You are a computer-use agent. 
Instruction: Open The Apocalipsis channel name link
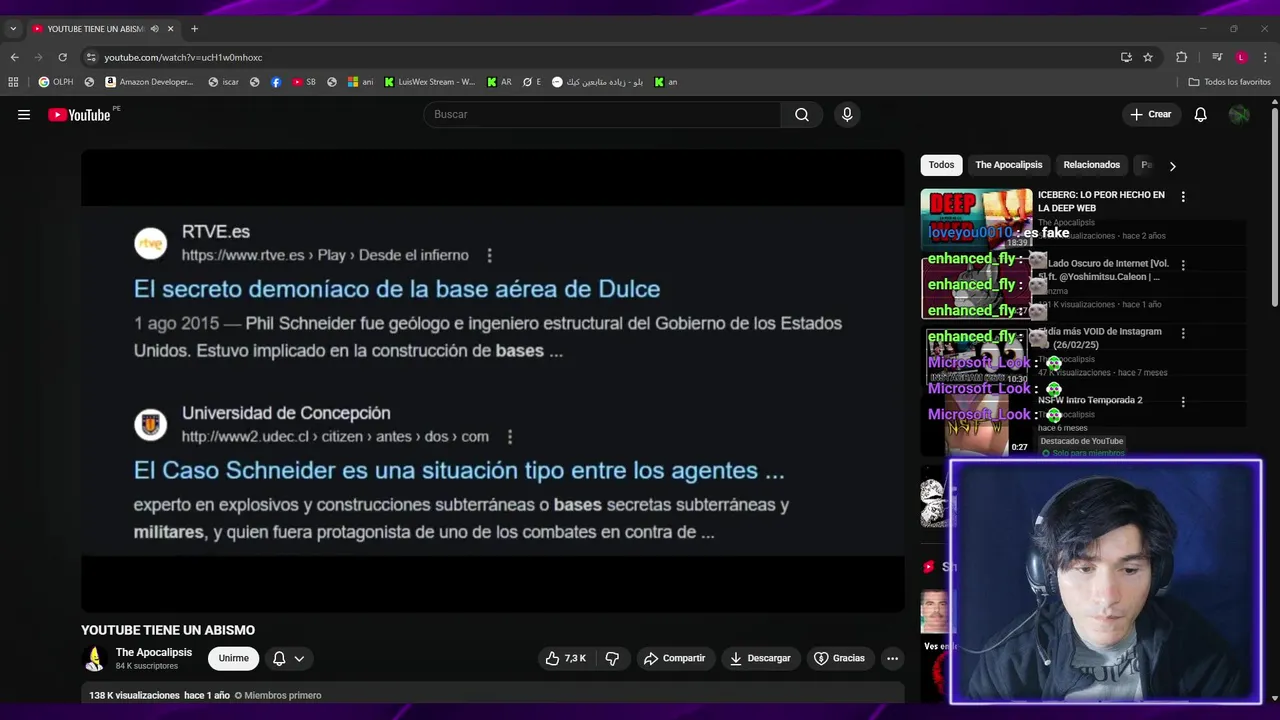[x=153, y=652]
